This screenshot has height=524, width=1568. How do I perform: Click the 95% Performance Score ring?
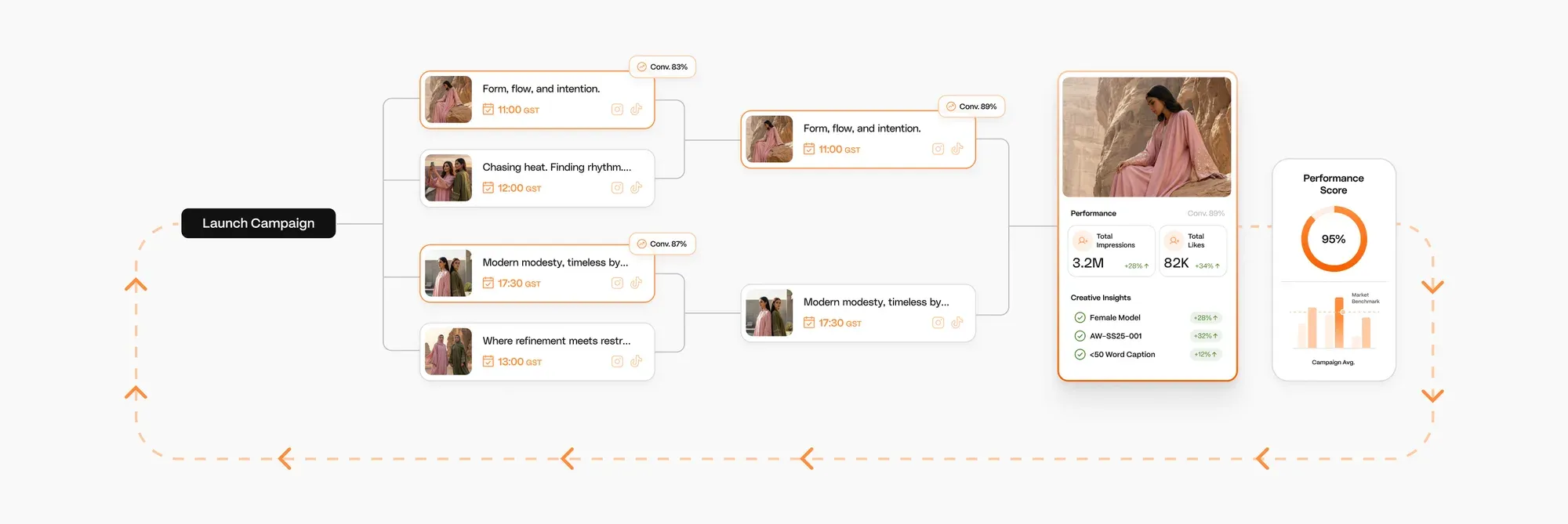point(1333,239)
